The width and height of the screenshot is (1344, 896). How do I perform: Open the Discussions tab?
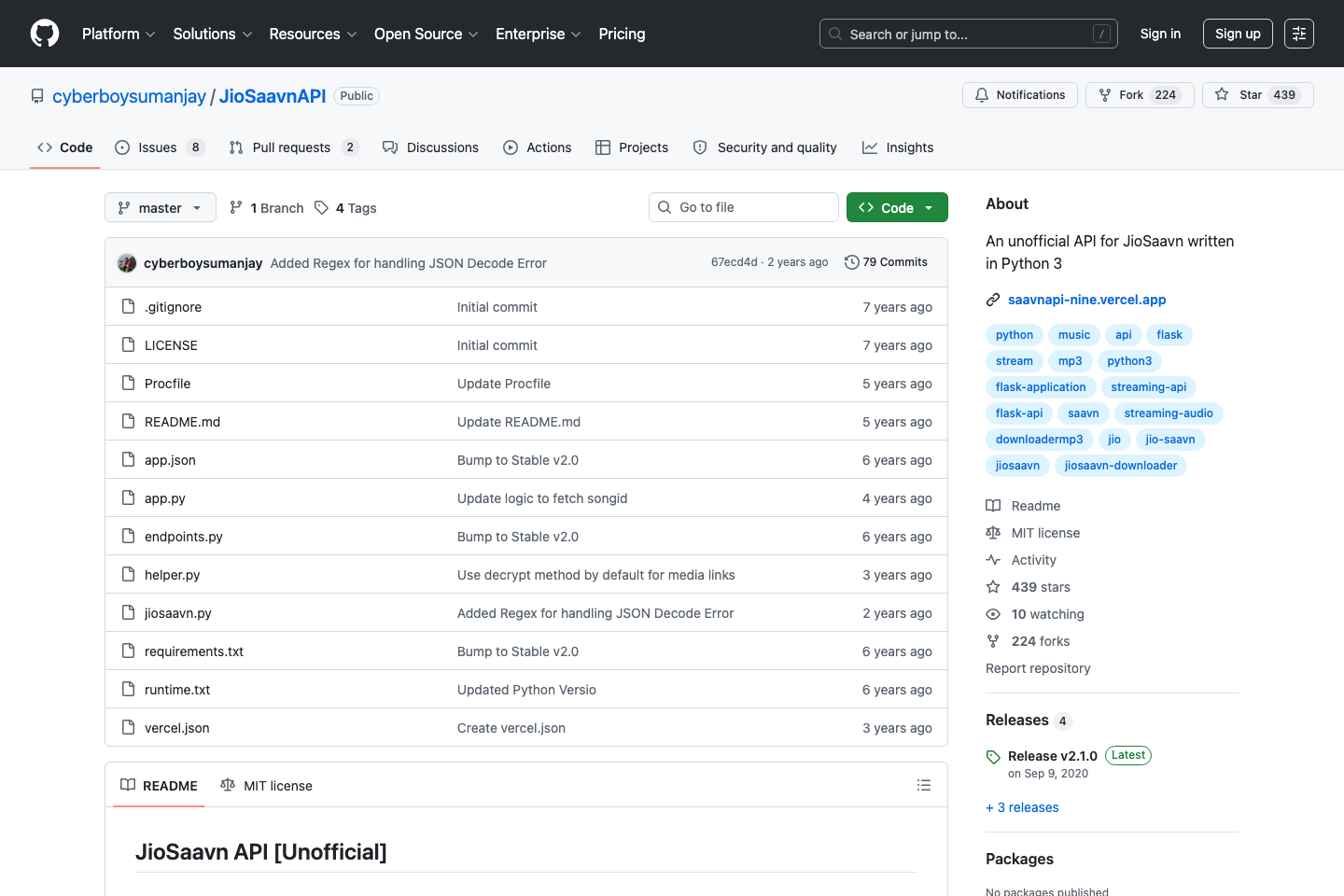(430, 147)
